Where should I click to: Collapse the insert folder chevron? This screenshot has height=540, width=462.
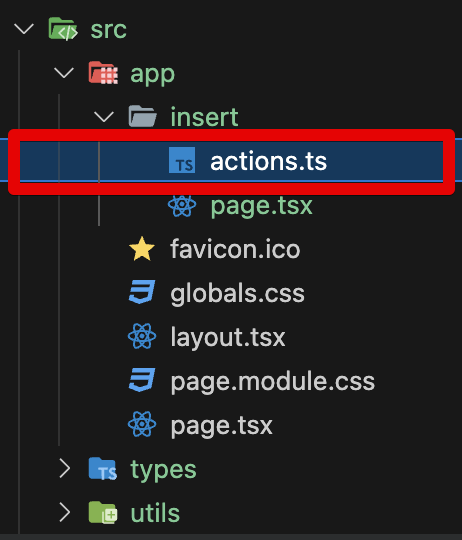[x=104, y=117]
